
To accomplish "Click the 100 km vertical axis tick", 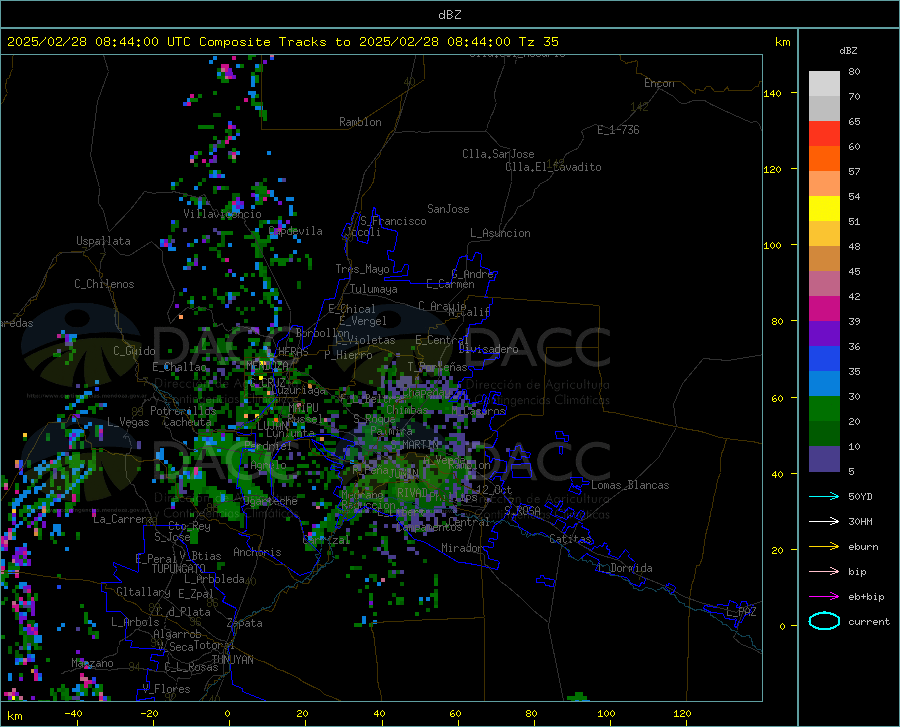I will [x=772, y=245].
